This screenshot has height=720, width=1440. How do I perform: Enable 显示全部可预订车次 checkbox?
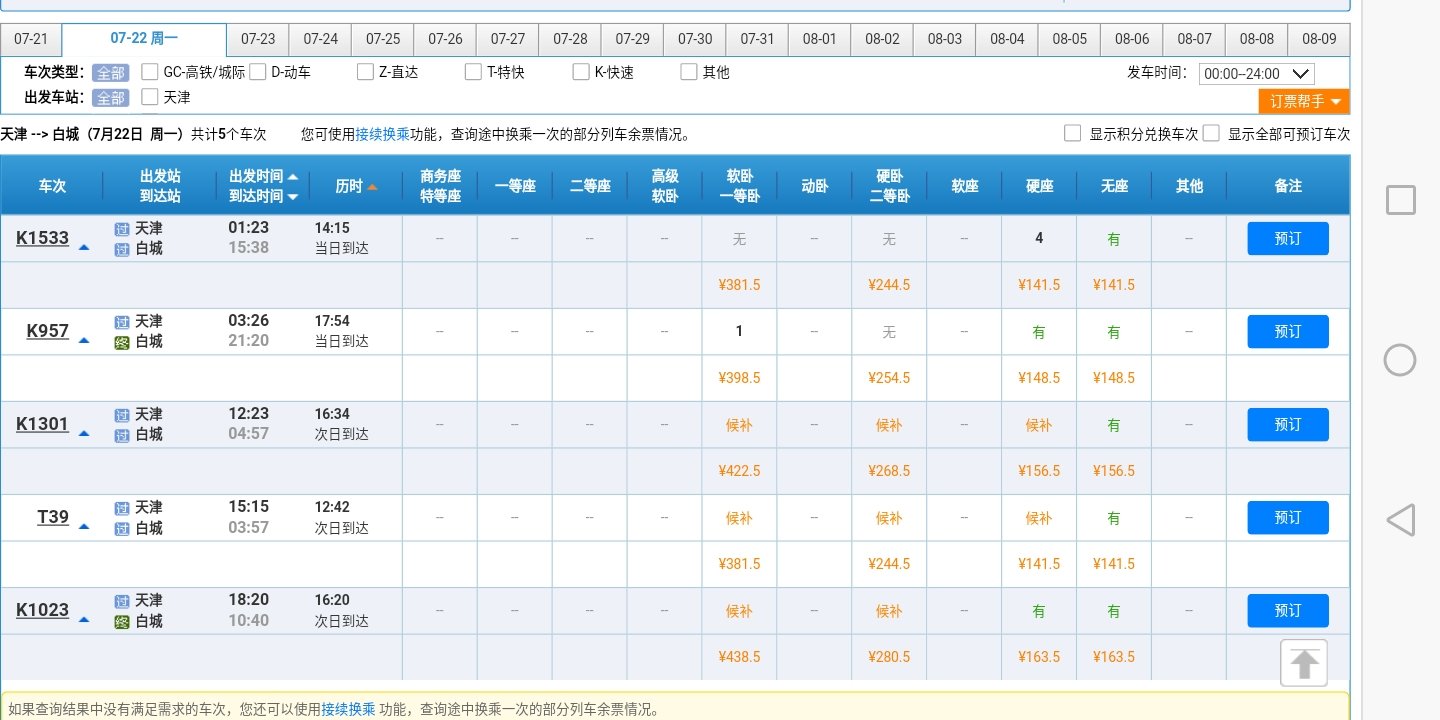(1211, 133)
